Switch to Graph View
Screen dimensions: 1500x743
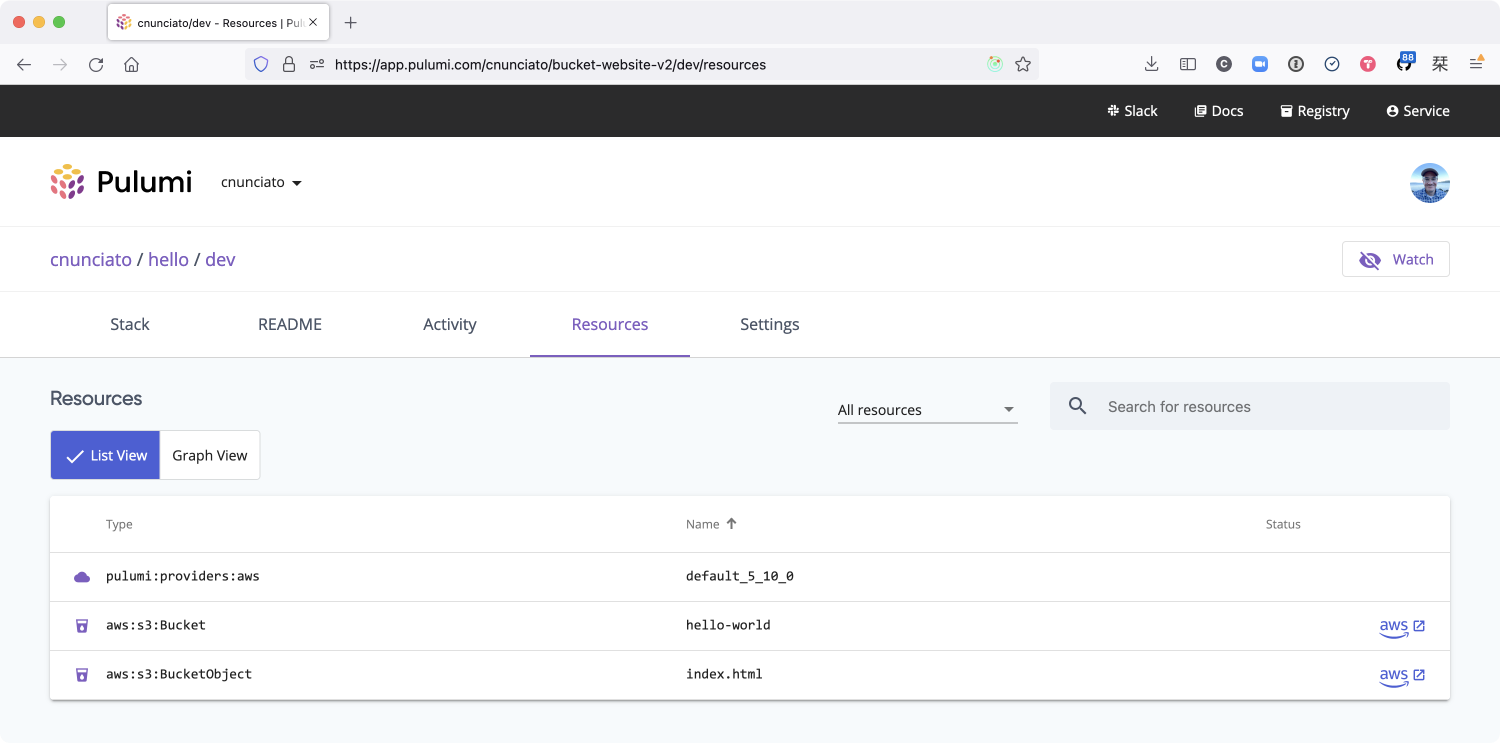(210, 456)
